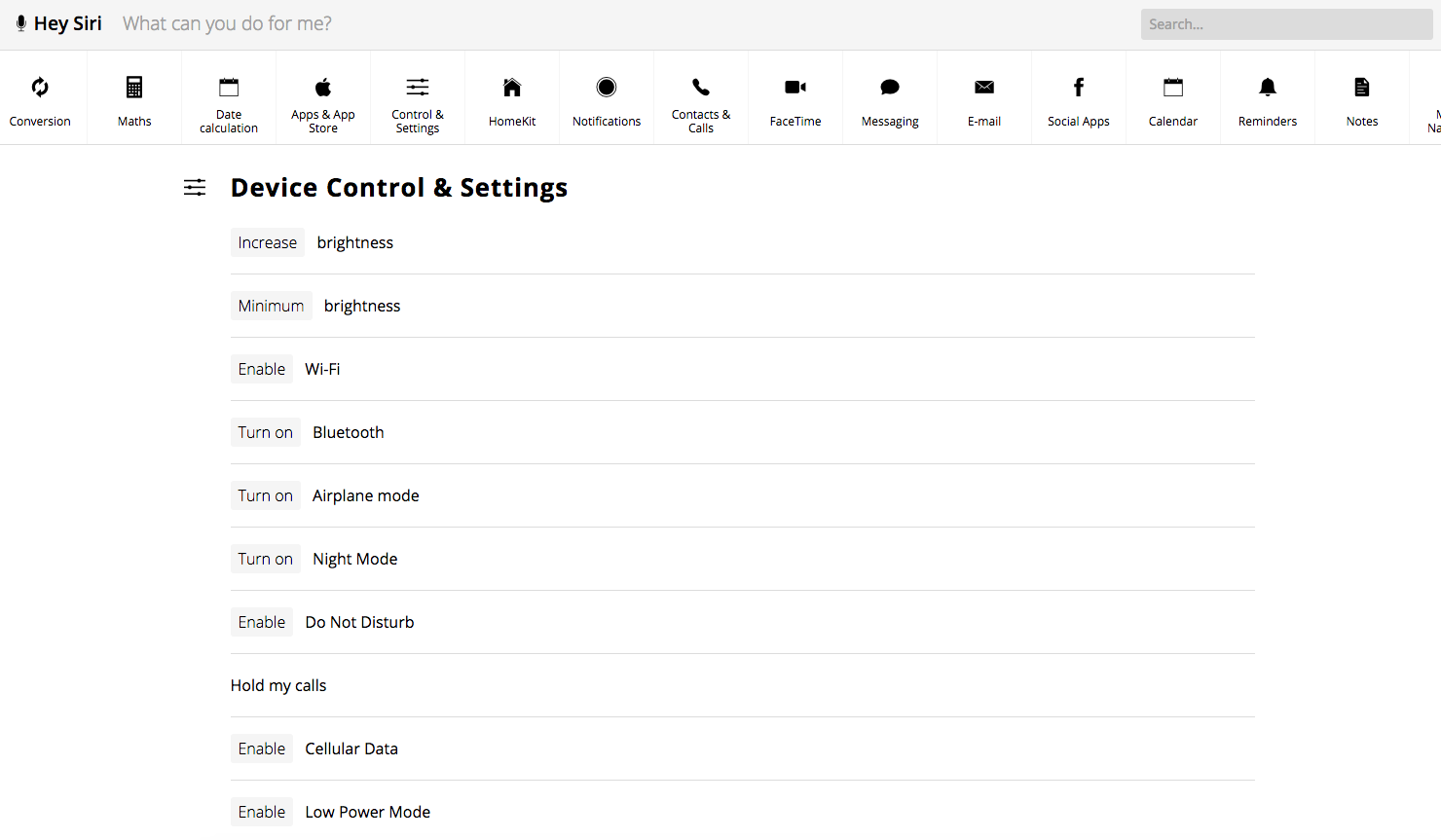Click the Hey Siri logo link
The width and height of the screenshot is (1441, 840).
tap(59, 23)
